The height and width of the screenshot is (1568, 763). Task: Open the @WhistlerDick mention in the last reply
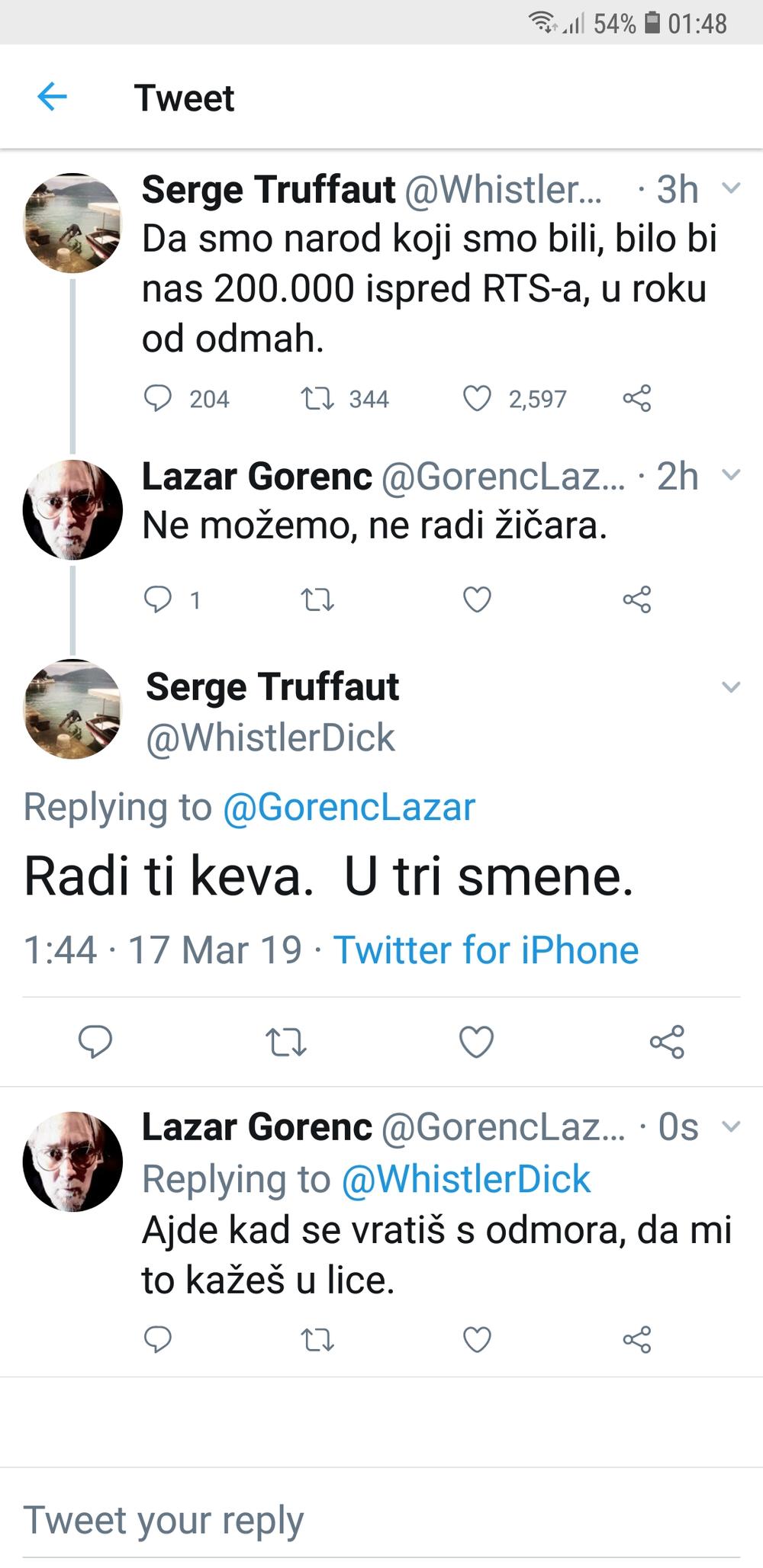pyautogui.click(x=465, y=1179)
